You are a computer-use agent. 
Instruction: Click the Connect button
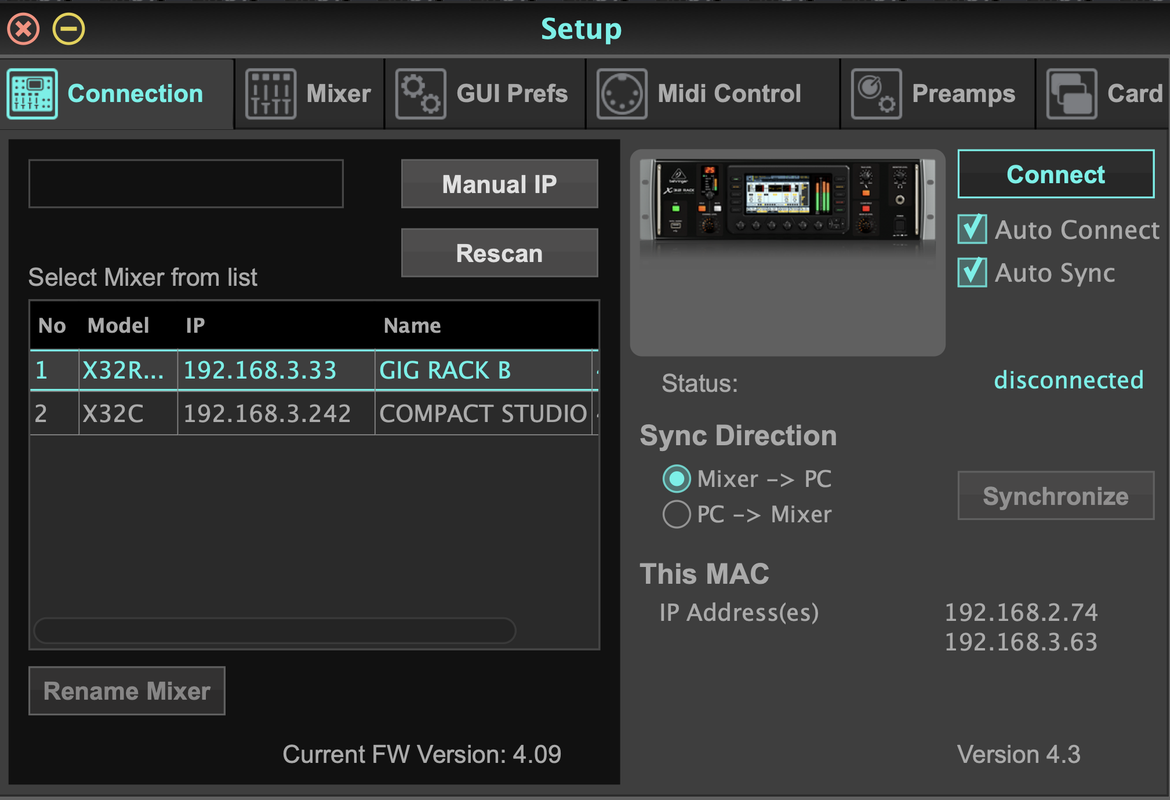1056,174
